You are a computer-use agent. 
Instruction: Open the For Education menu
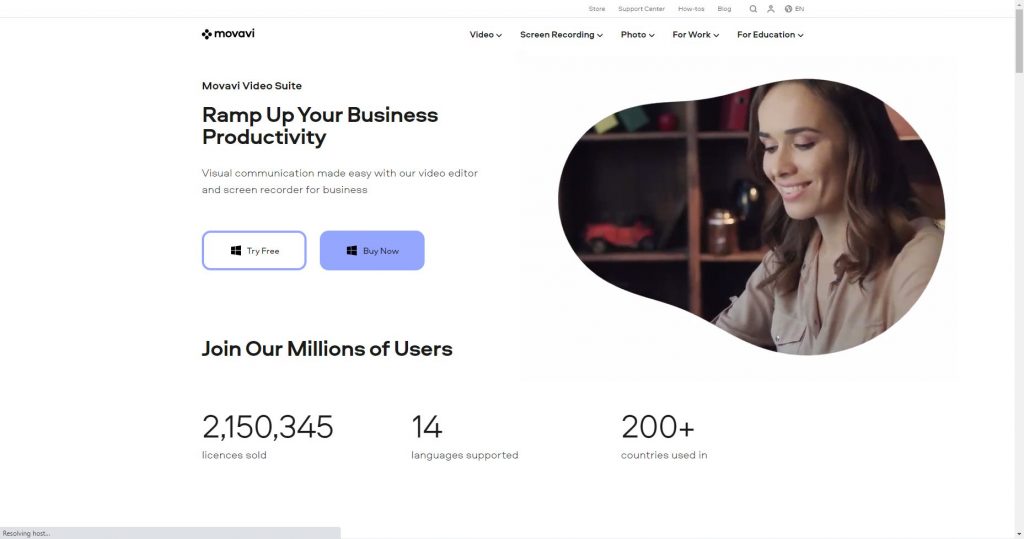pos(770,35)
